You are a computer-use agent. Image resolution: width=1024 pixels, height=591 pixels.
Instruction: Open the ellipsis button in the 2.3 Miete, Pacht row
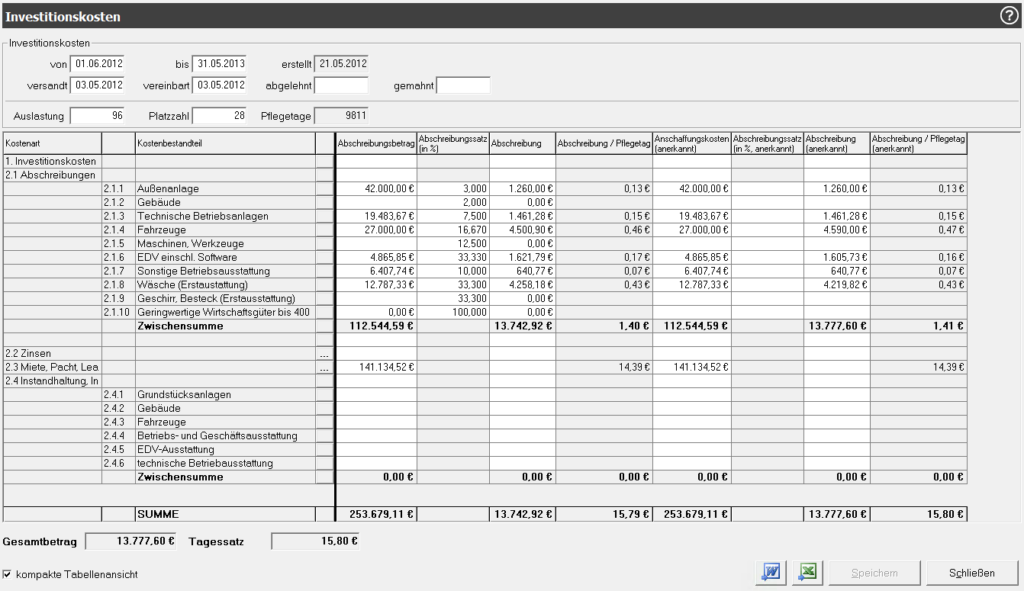click(x=323, y=369)
